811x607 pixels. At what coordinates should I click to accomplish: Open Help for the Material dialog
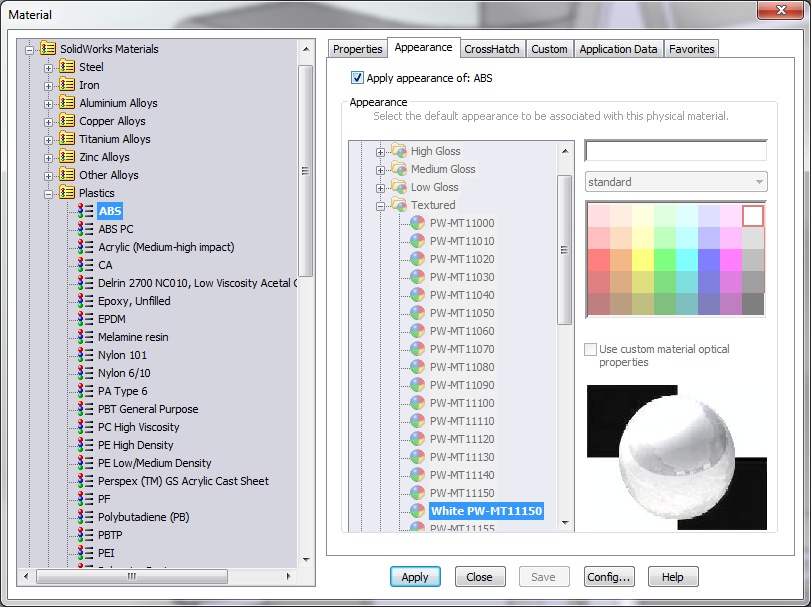click(672, 576)
